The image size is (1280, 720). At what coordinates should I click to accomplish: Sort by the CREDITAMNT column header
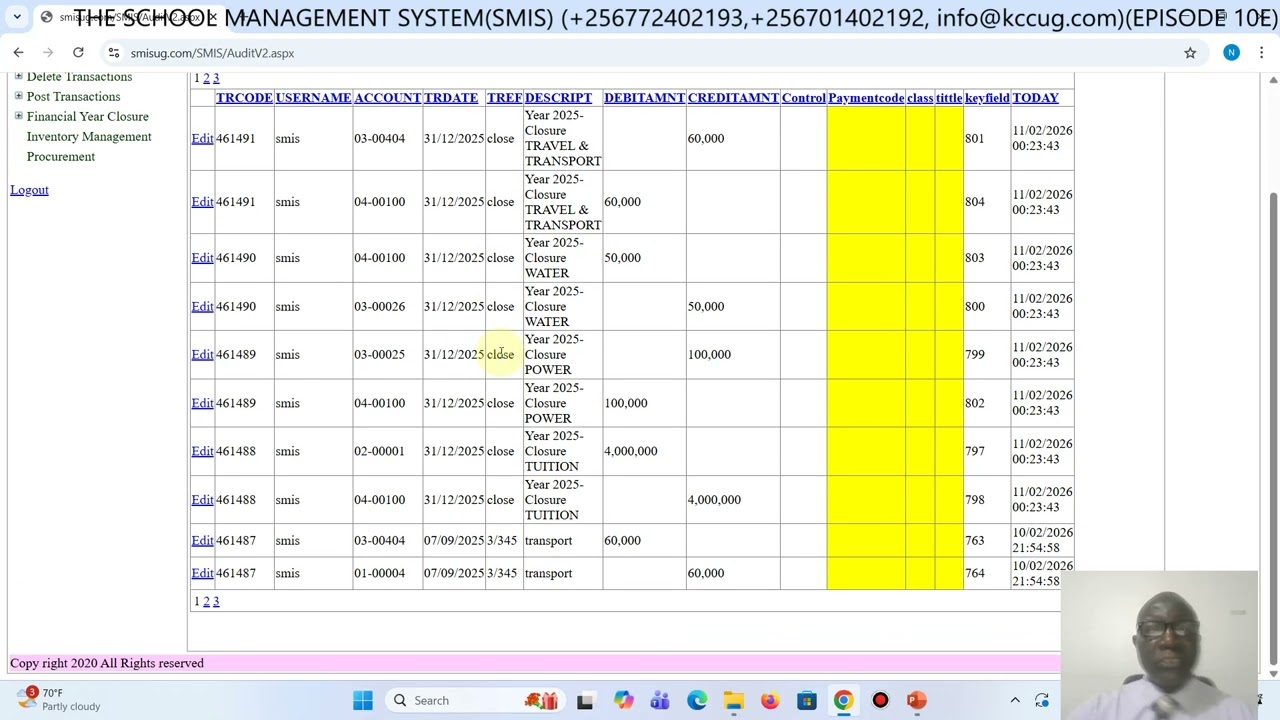[733, 98]
